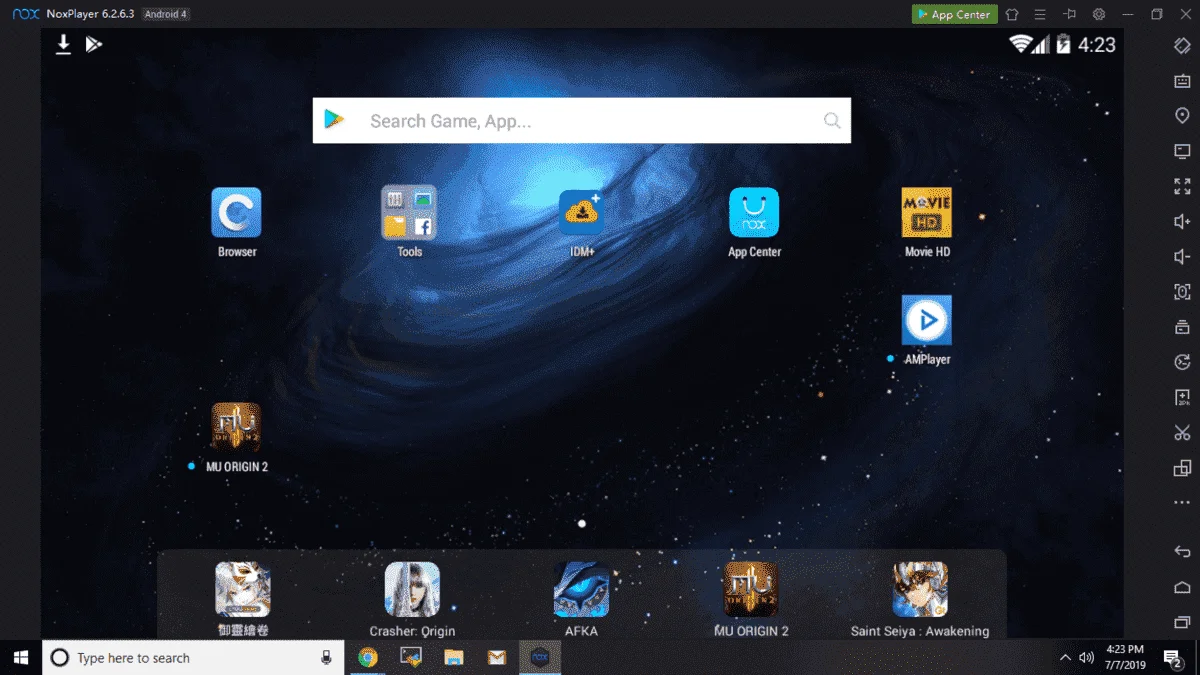
Task: Click the taskbar microphone icon
Action: pyautogui.click(x=326, y=657)
